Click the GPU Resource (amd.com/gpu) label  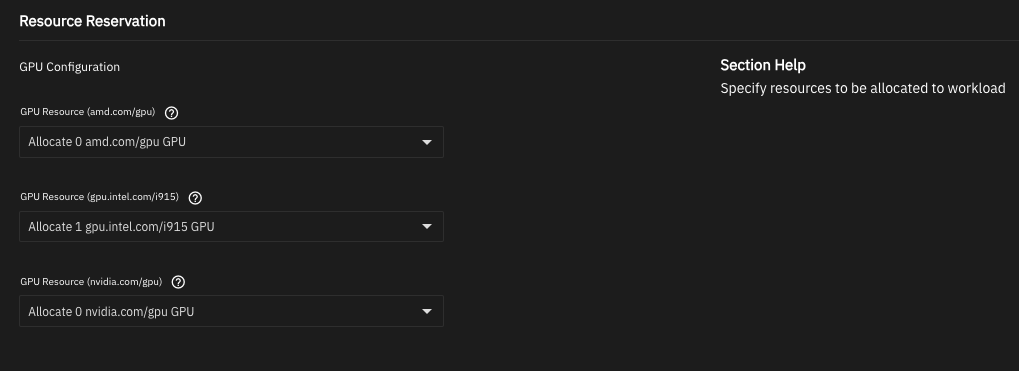pos(88,112)
